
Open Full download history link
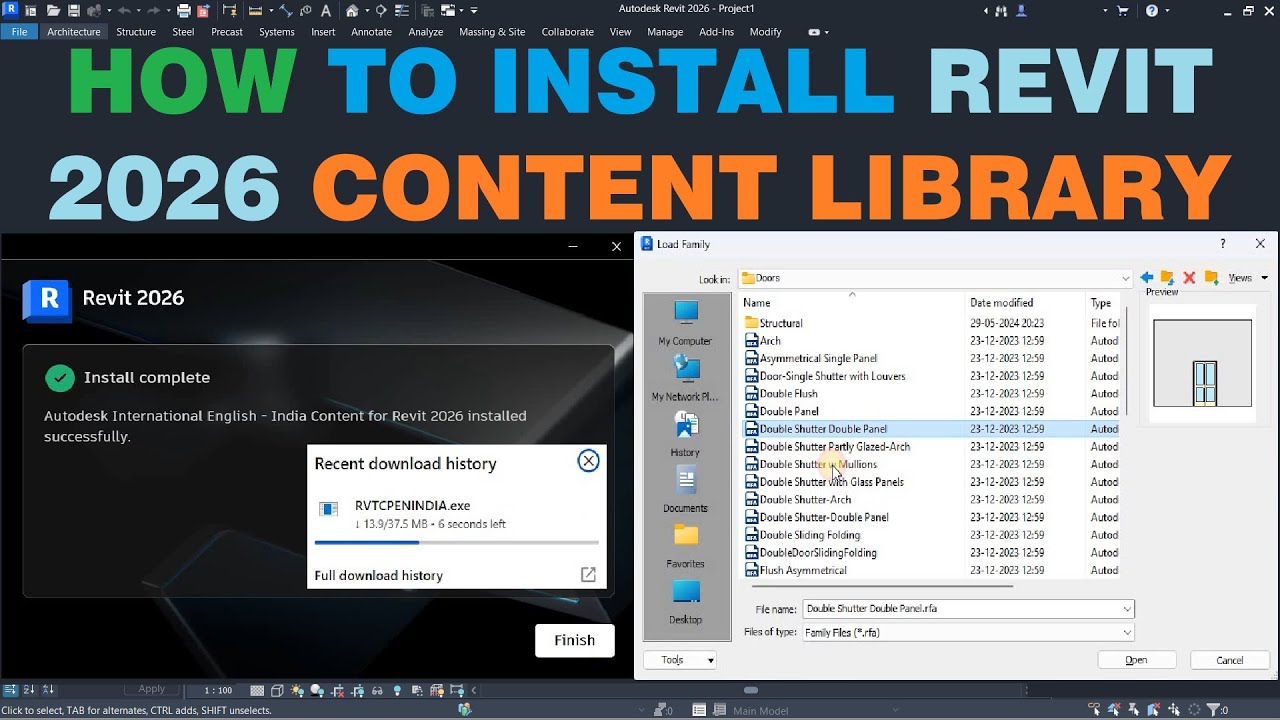point(378,575)
